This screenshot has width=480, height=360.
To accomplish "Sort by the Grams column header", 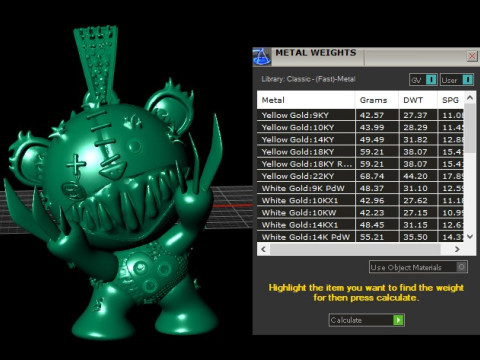I will 377,100.
